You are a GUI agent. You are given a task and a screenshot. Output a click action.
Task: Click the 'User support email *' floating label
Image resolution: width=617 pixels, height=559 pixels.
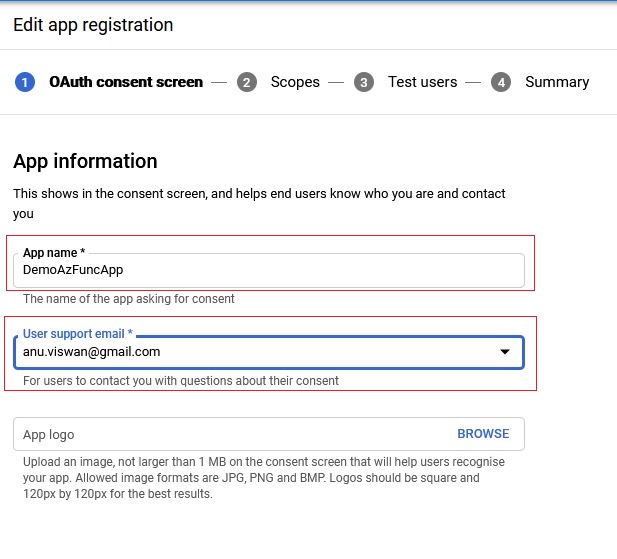(78, 332)
